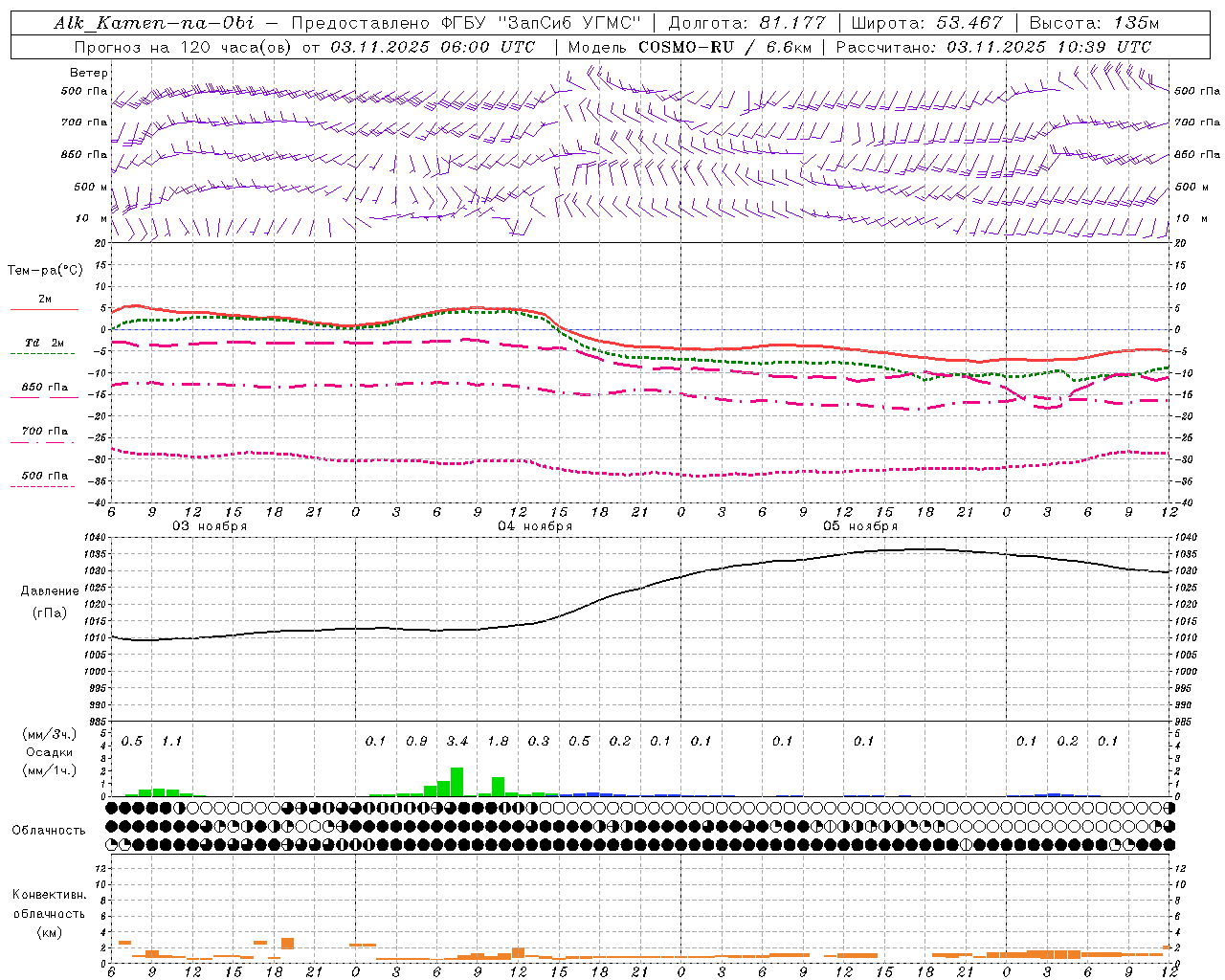
Task: Click the Прогноз на 120 часа(ов) text
Action: point(186,47)
